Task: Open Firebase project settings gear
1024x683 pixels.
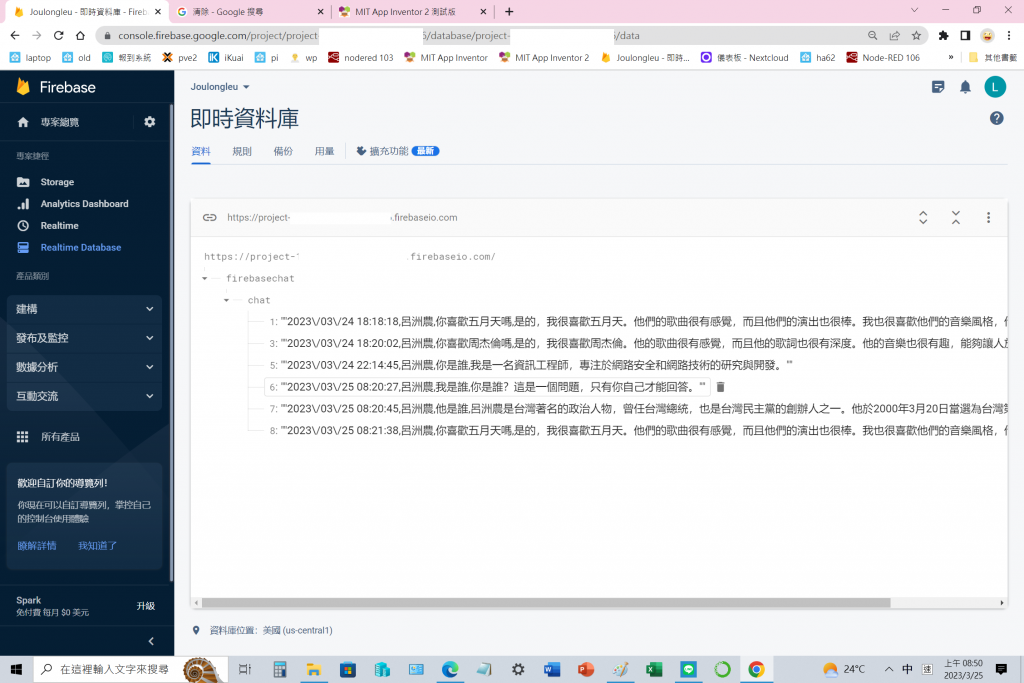Action: pyautogui.click(x=150, y=121)
